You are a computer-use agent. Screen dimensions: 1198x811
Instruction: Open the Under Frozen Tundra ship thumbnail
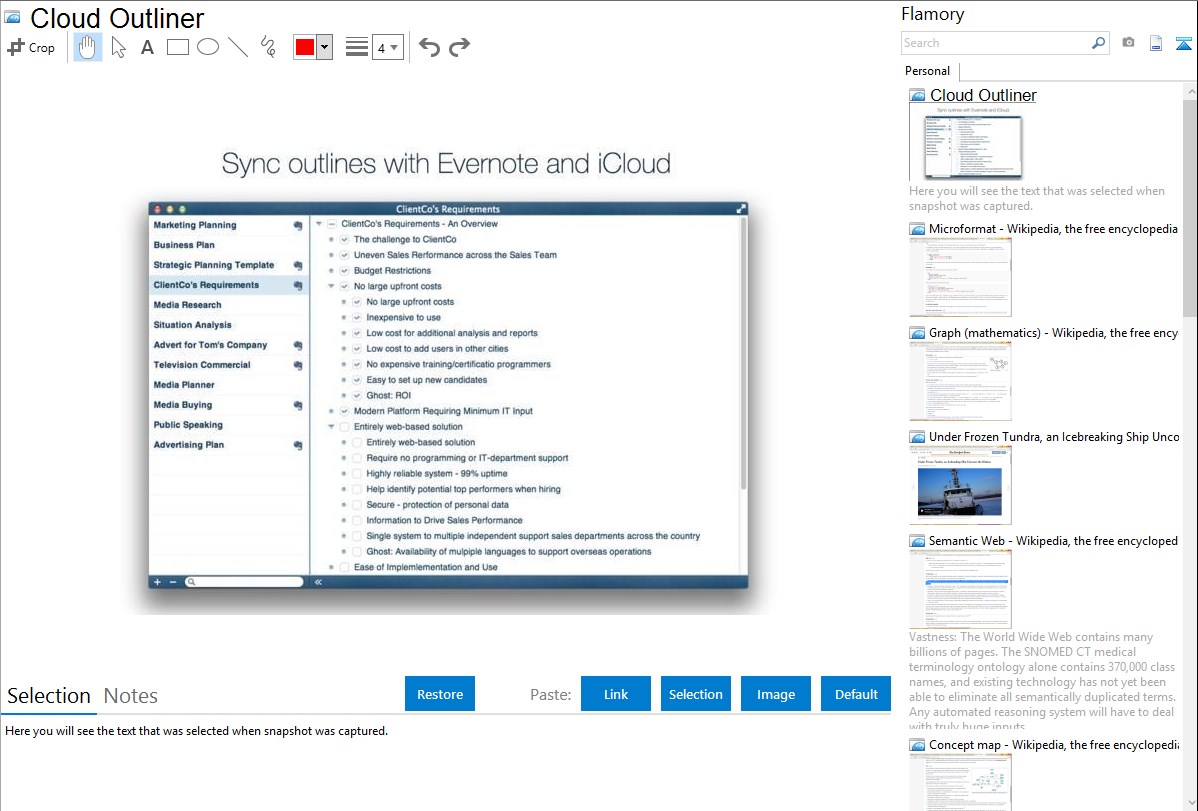960,485
